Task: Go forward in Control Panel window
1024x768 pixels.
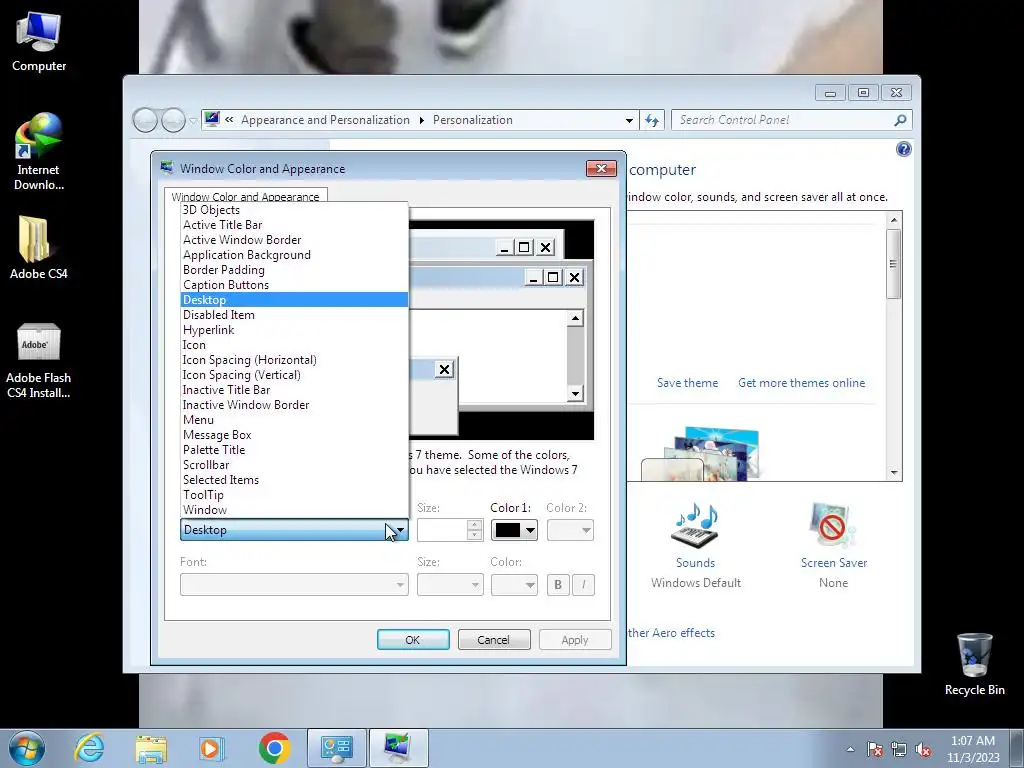Action: pyautogui.click(x=173, y=120)
